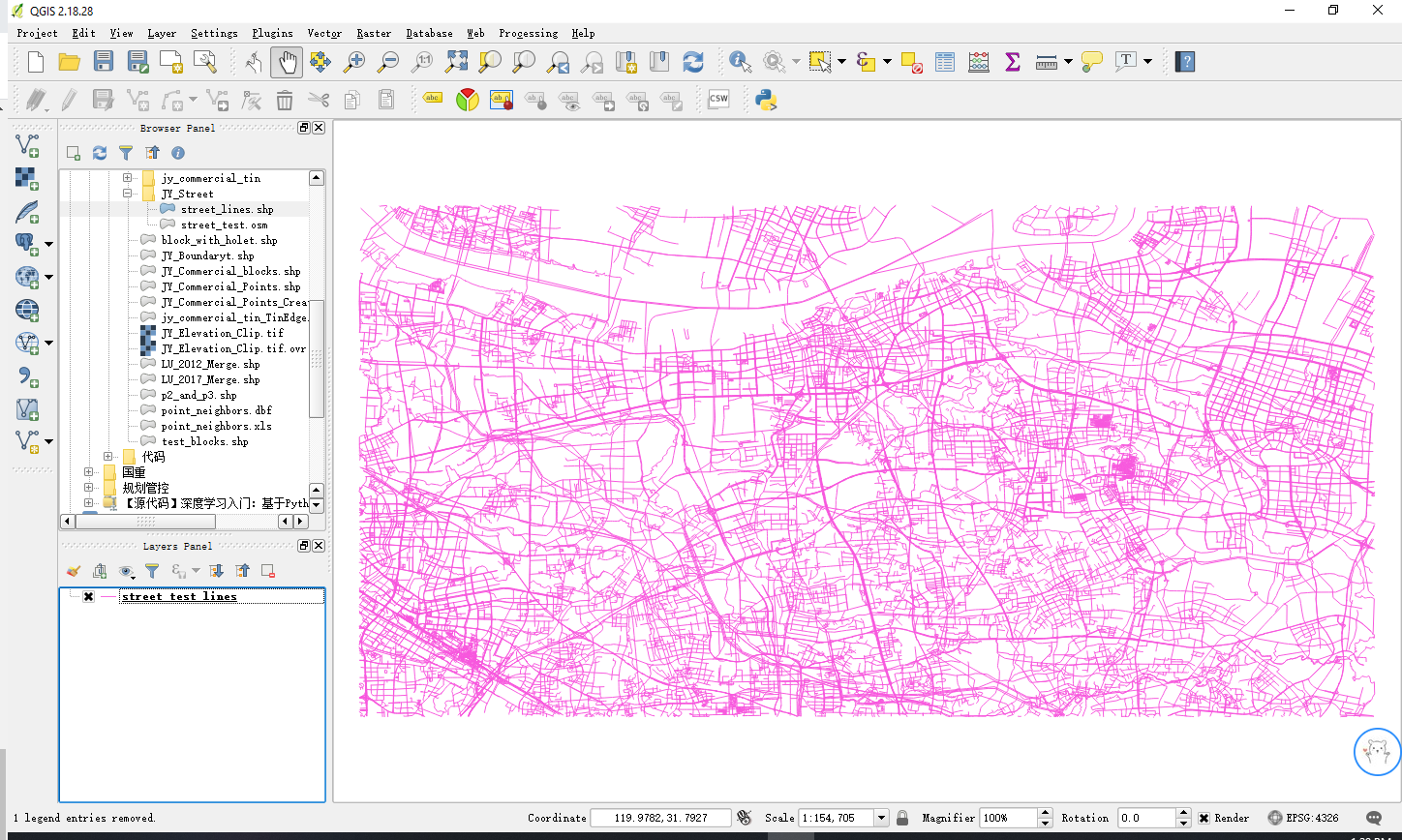Open the Processing menu

[x=528, y=32]
